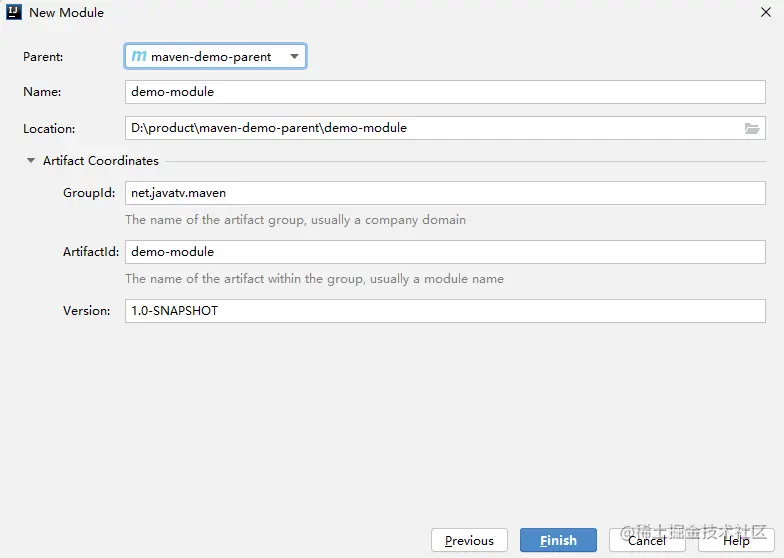Viewport: 784px width, 558px height.
Task: Click the folder browse icon in Location field
Action: [752, 128]
